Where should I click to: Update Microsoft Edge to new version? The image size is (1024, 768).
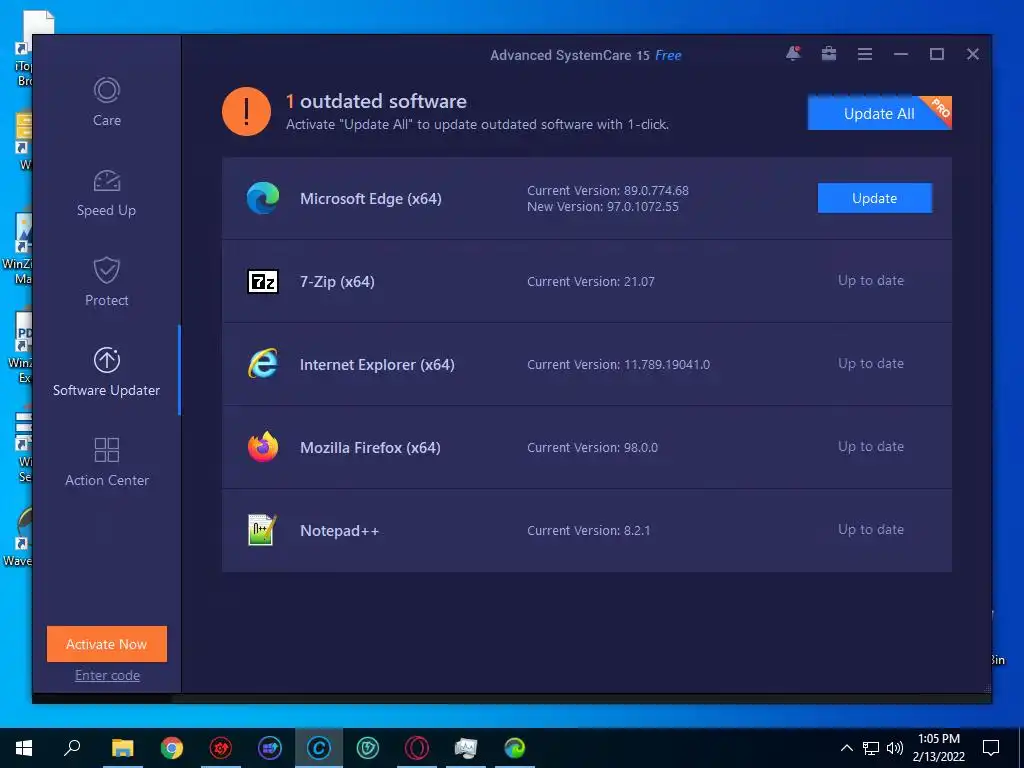coord(874,198)
